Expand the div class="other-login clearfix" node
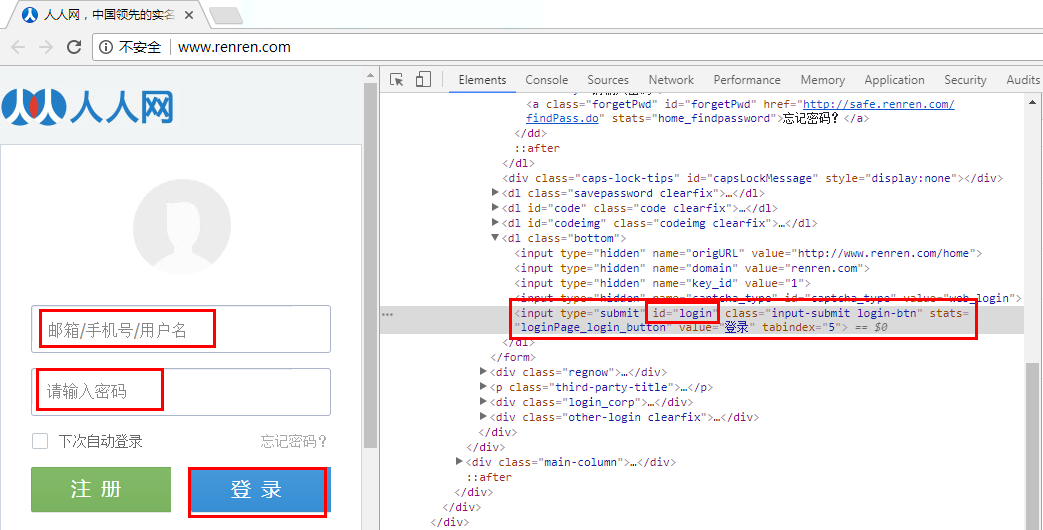 coord(484,417)
